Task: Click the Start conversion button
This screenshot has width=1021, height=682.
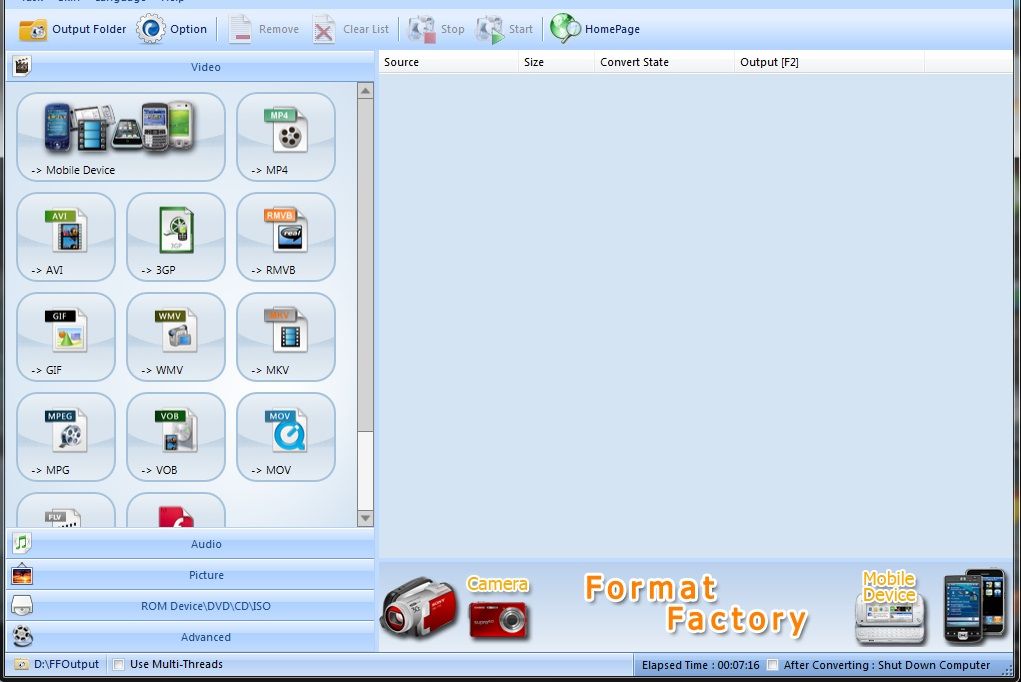Action: [505, 29]
